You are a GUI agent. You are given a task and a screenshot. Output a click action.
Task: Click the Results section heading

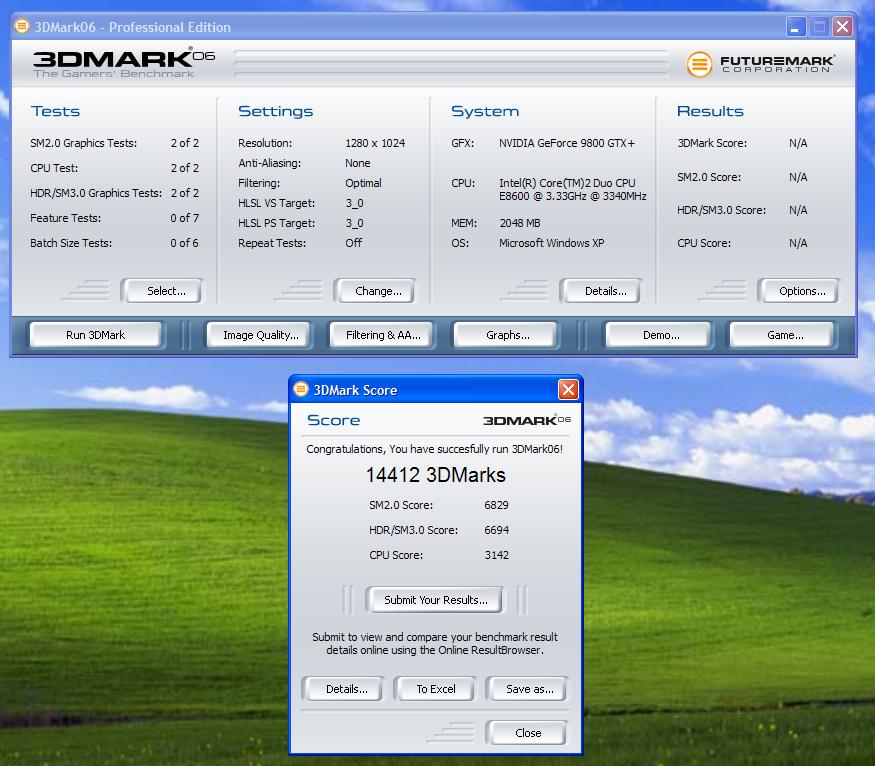710,111
